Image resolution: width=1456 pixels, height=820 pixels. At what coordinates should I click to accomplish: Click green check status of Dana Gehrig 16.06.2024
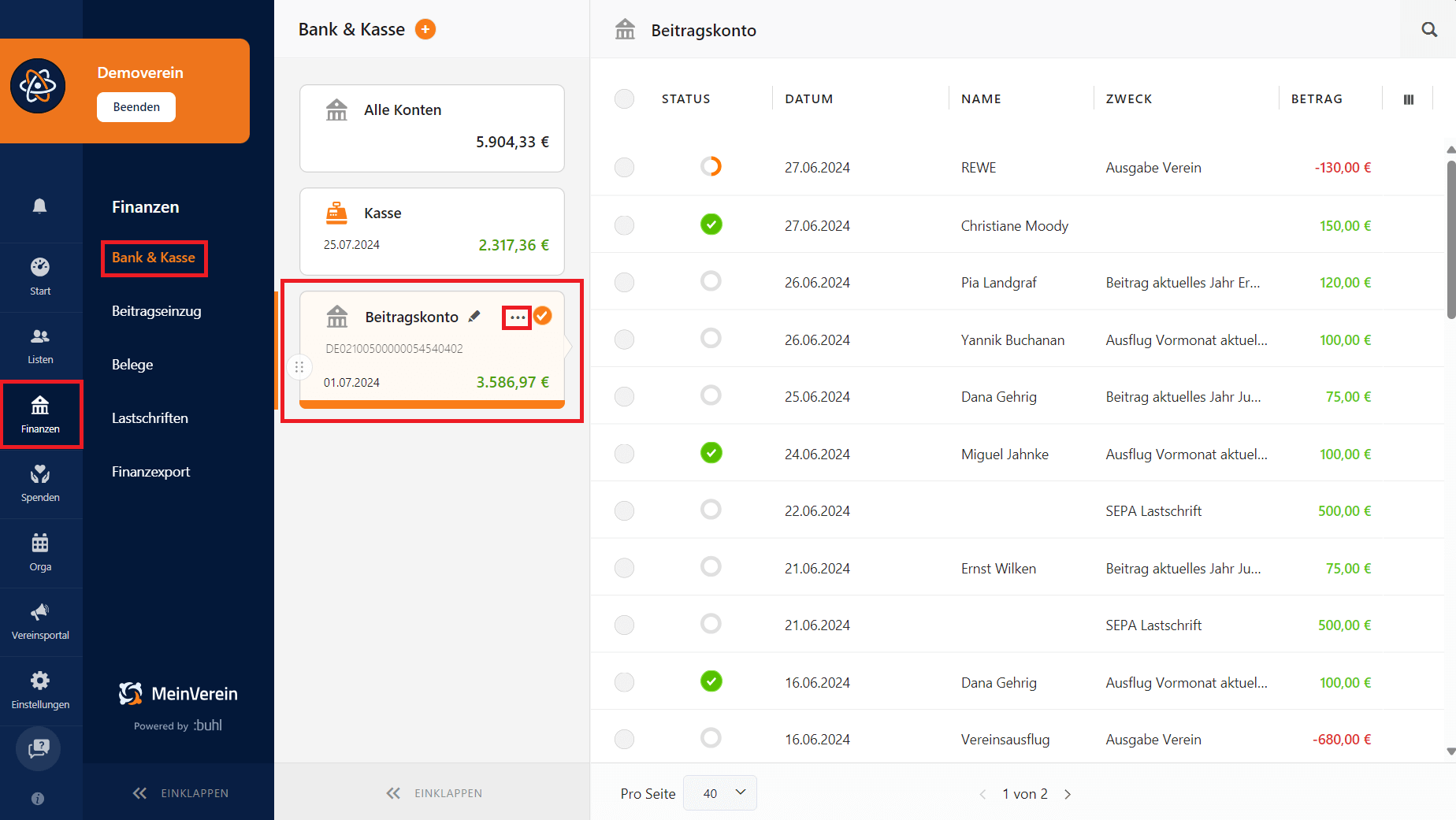tap(711, 681)
